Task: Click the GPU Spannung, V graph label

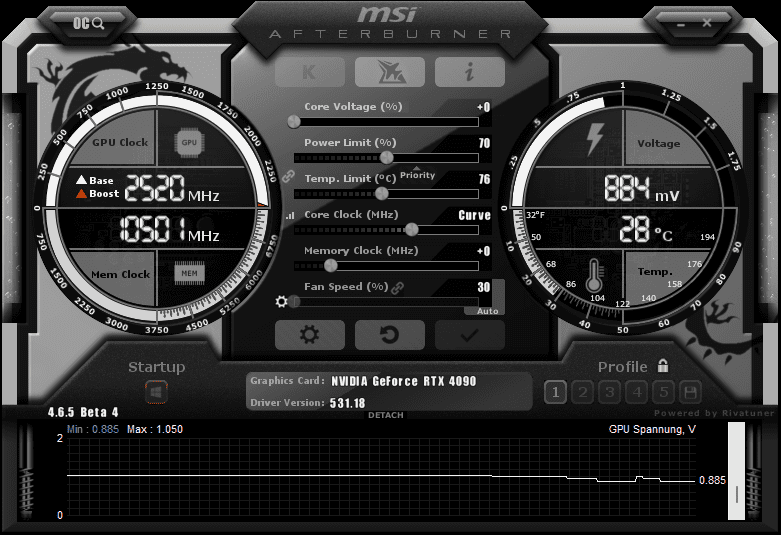Action: (x=652, y=429)
